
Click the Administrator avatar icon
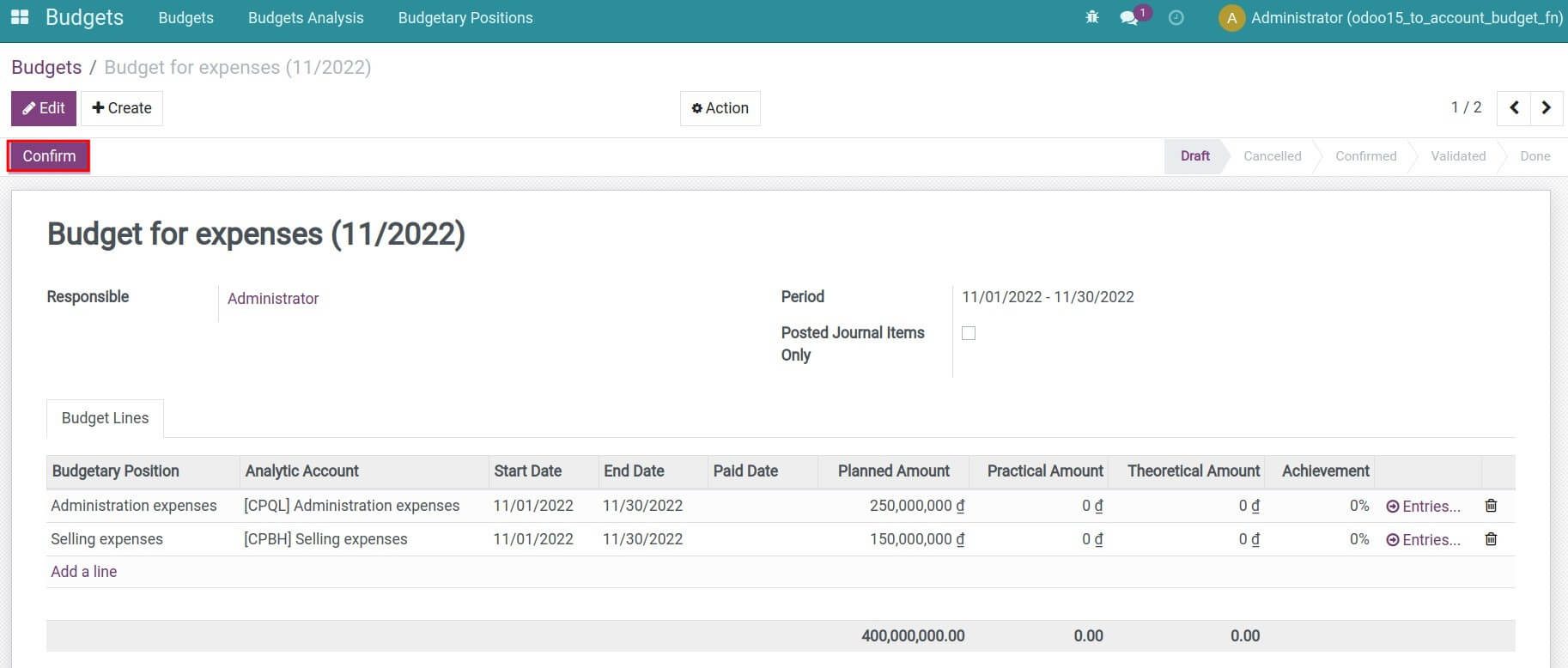[1231, 18]
